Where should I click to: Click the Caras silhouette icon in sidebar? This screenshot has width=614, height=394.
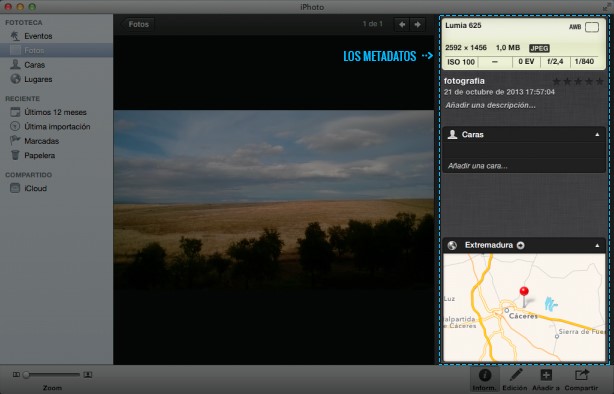pos(15,64)
